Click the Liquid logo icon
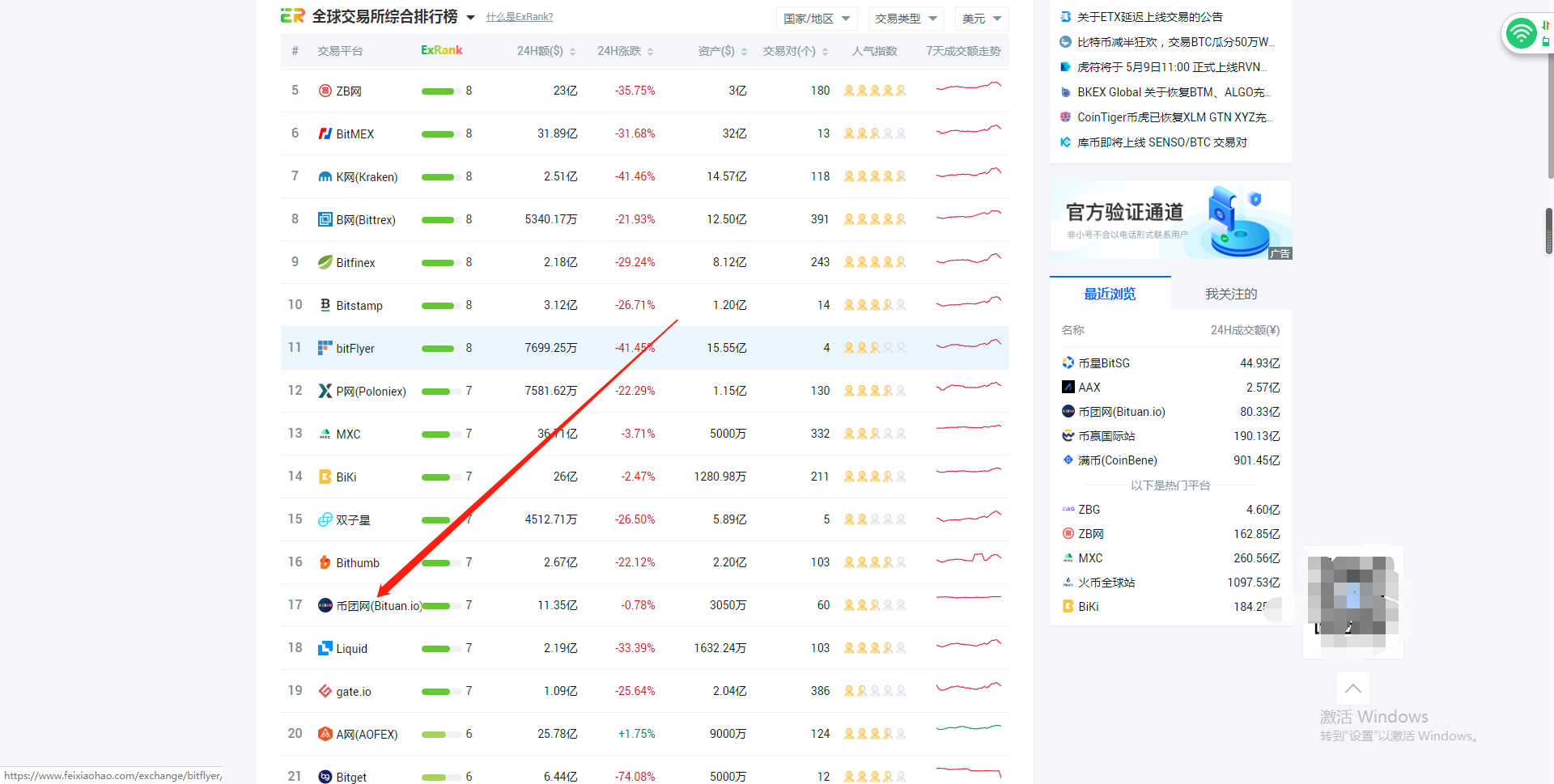1554x784 pixels. pos(325,648)
